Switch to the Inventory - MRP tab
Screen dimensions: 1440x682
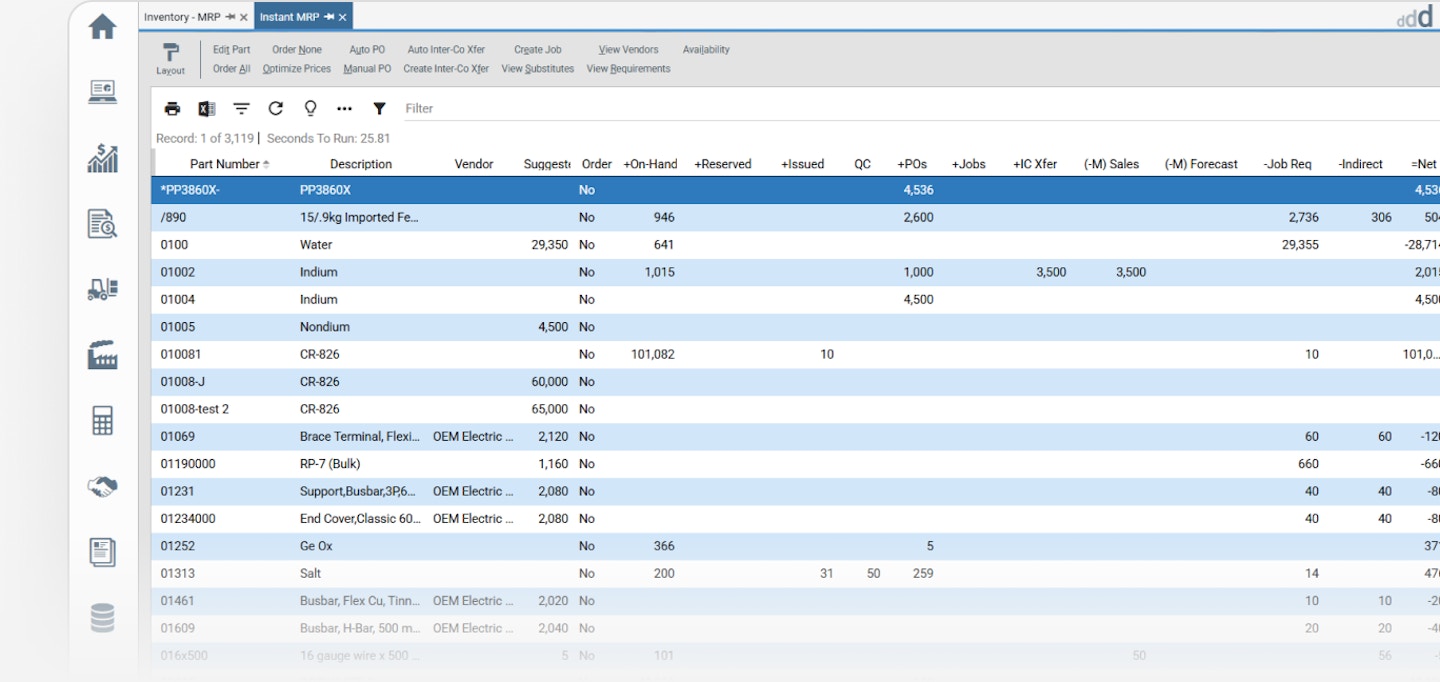coord(182,17)
